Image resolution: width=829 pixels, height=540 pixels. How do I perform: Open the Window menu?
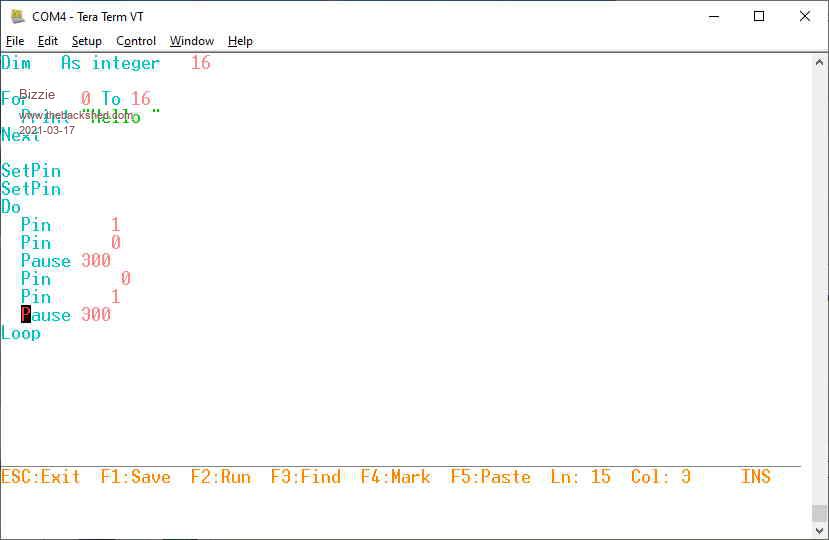tap(191, 41)
